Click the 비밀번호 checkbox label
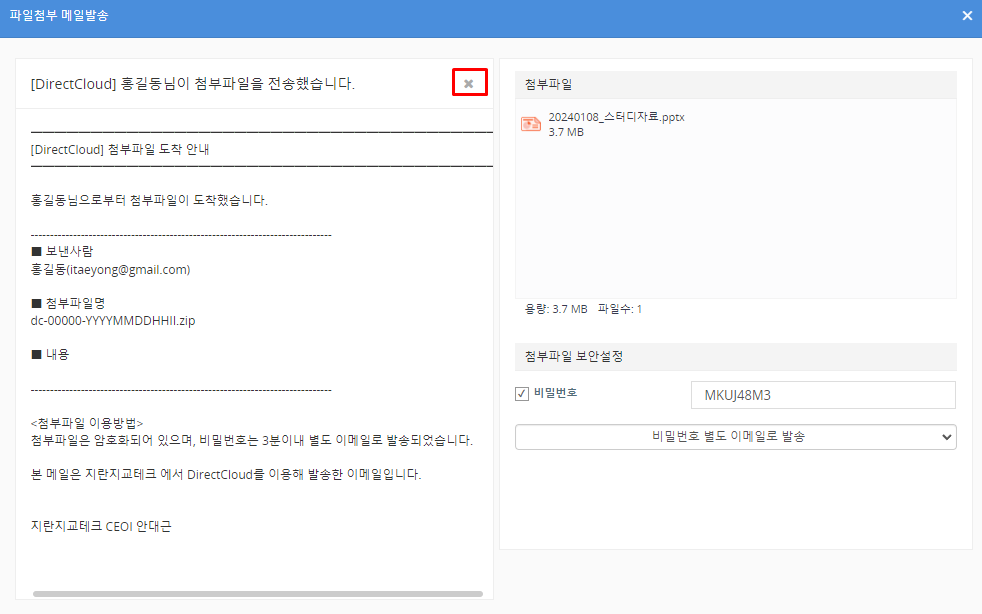This screenshot has width=982, height=614. point(555,393)
